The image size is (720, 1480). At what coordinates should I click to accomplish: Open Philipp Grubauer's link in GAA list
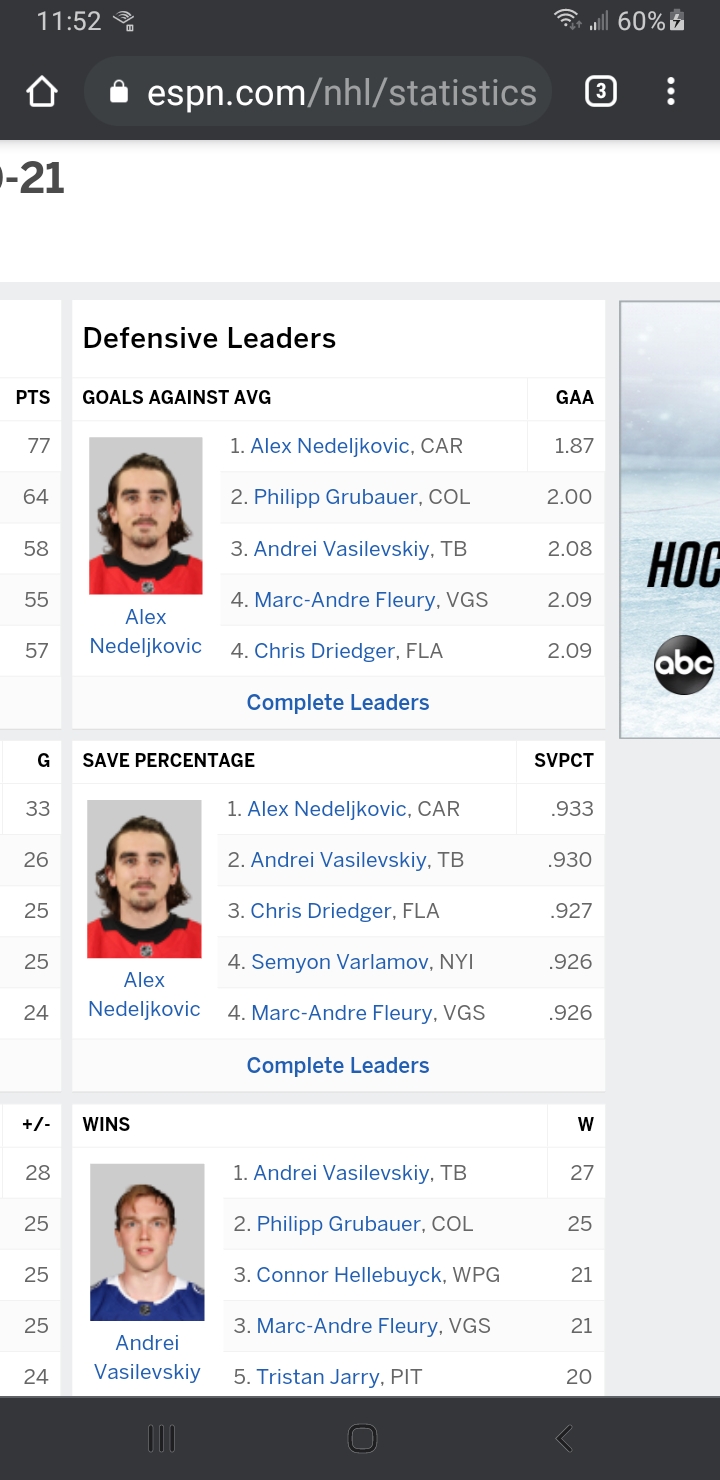(x=335, y=497)
